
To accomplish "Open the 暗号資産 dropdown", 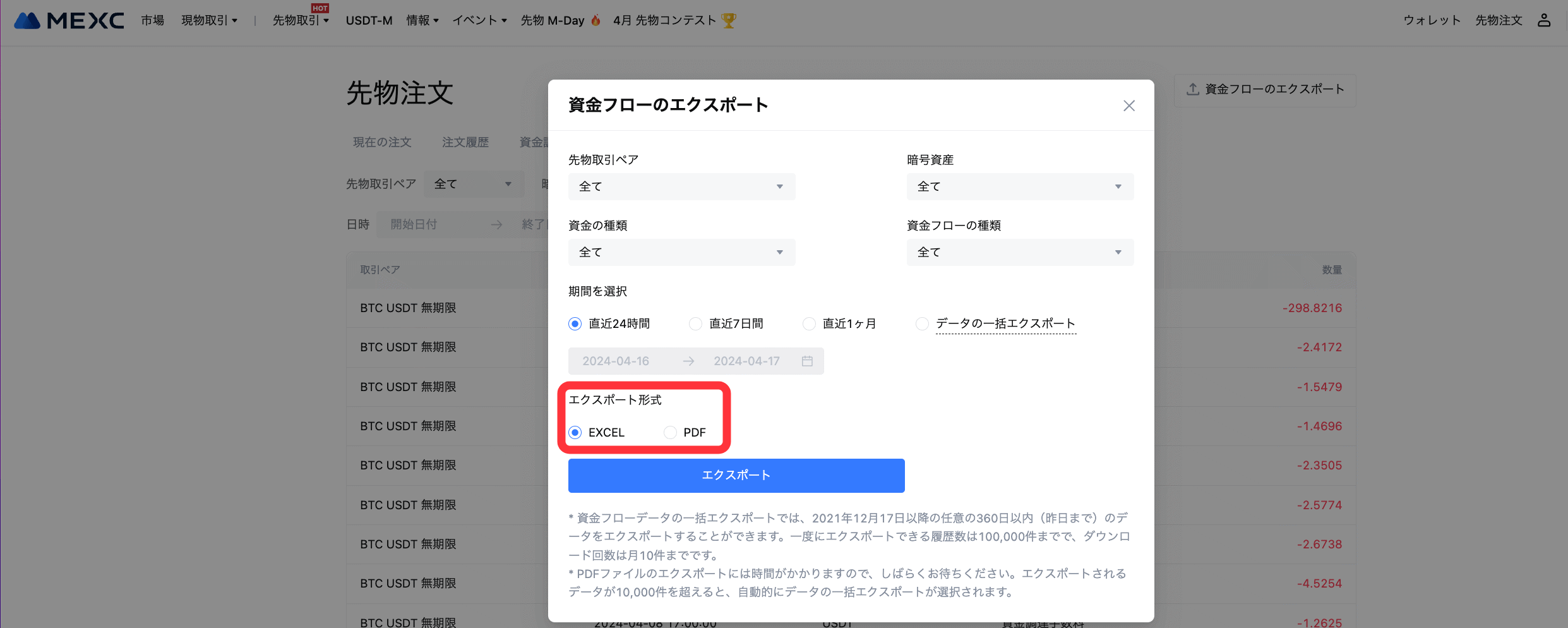I will [x=1019, y=186].
